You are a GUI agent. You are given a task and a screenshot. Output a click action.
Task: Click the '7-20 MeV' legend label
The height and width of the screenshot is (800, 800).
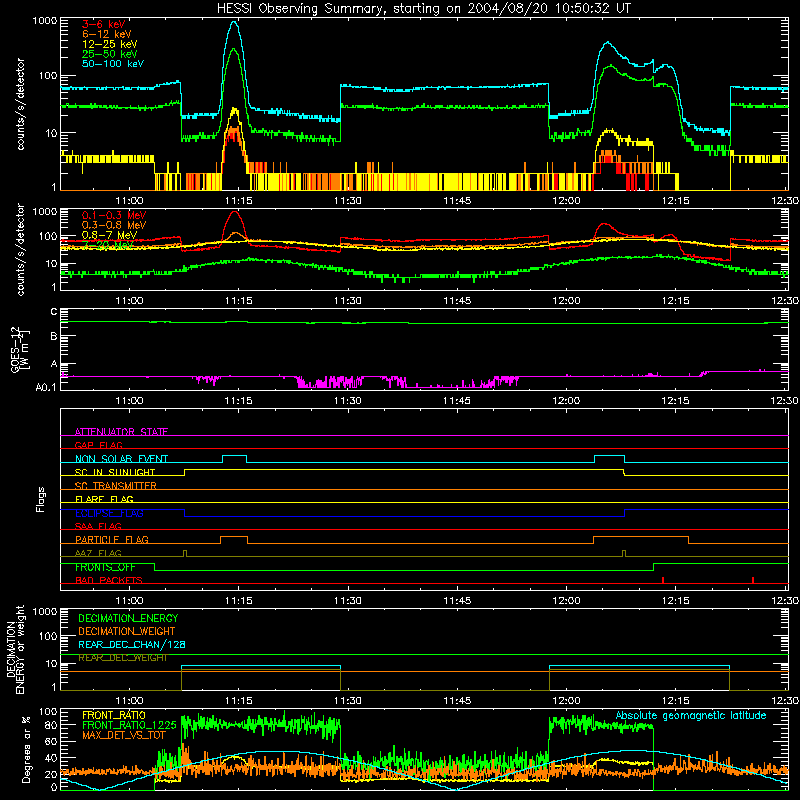[108, 245]
